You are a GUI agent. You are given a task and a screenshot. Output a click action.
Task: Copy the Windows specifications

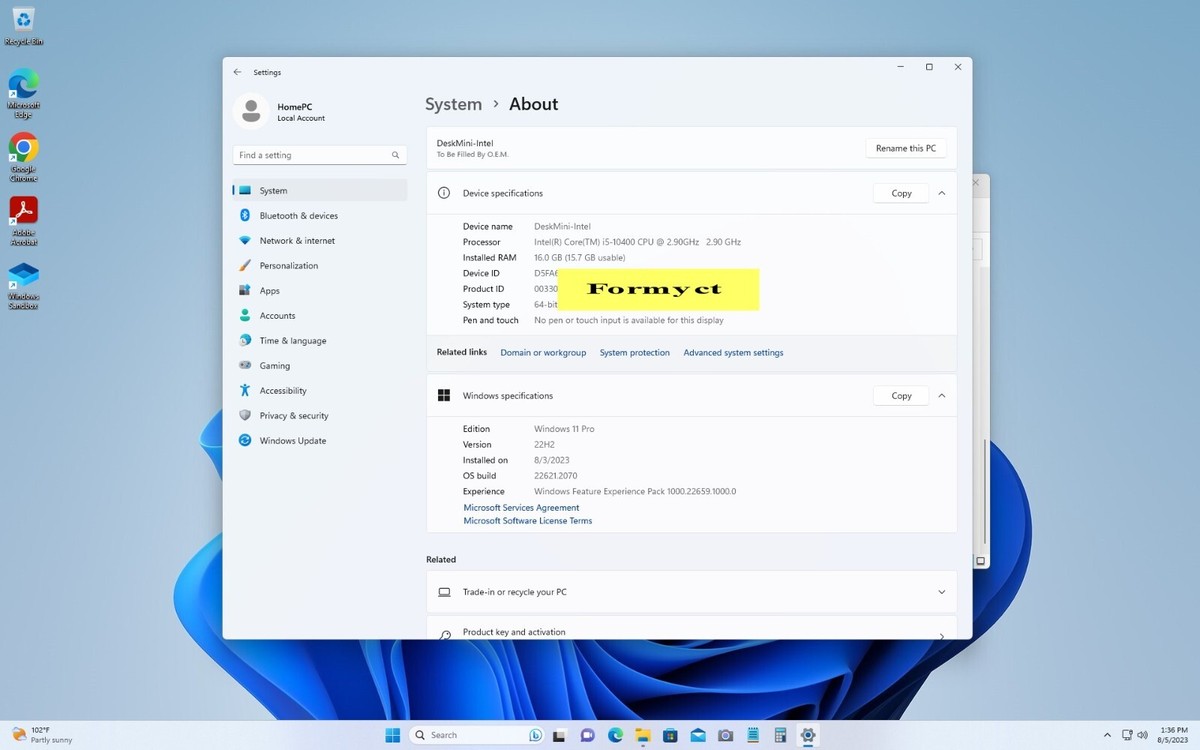(x=901, y=396)
